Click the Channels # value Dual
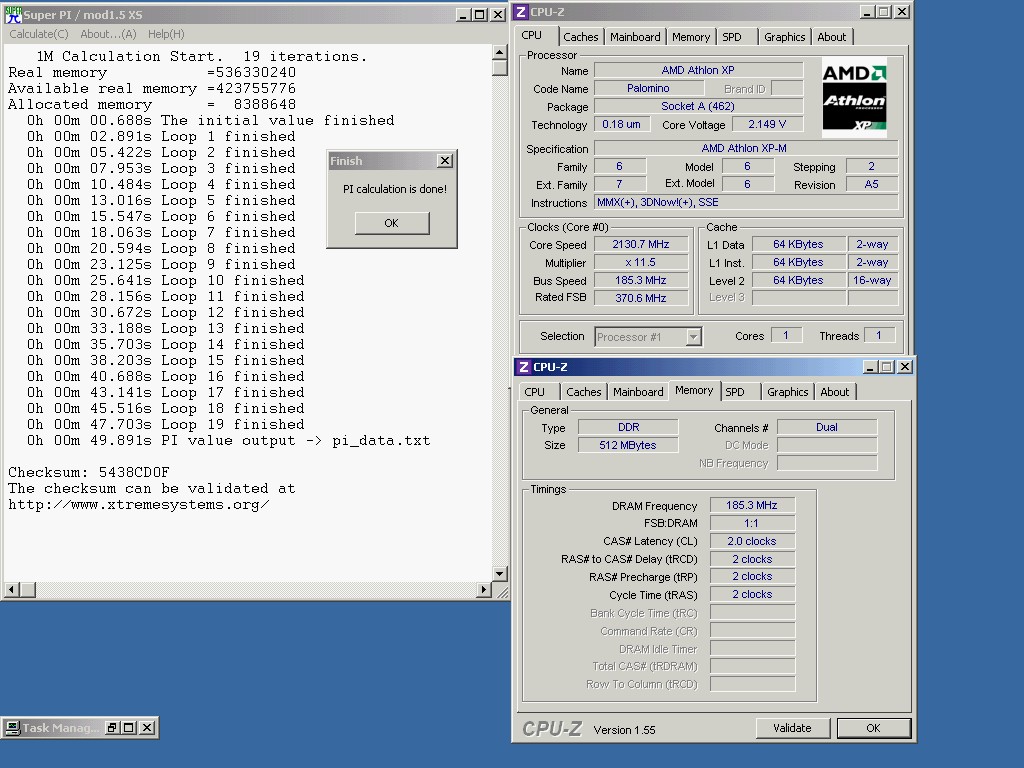 pos(827,427)
